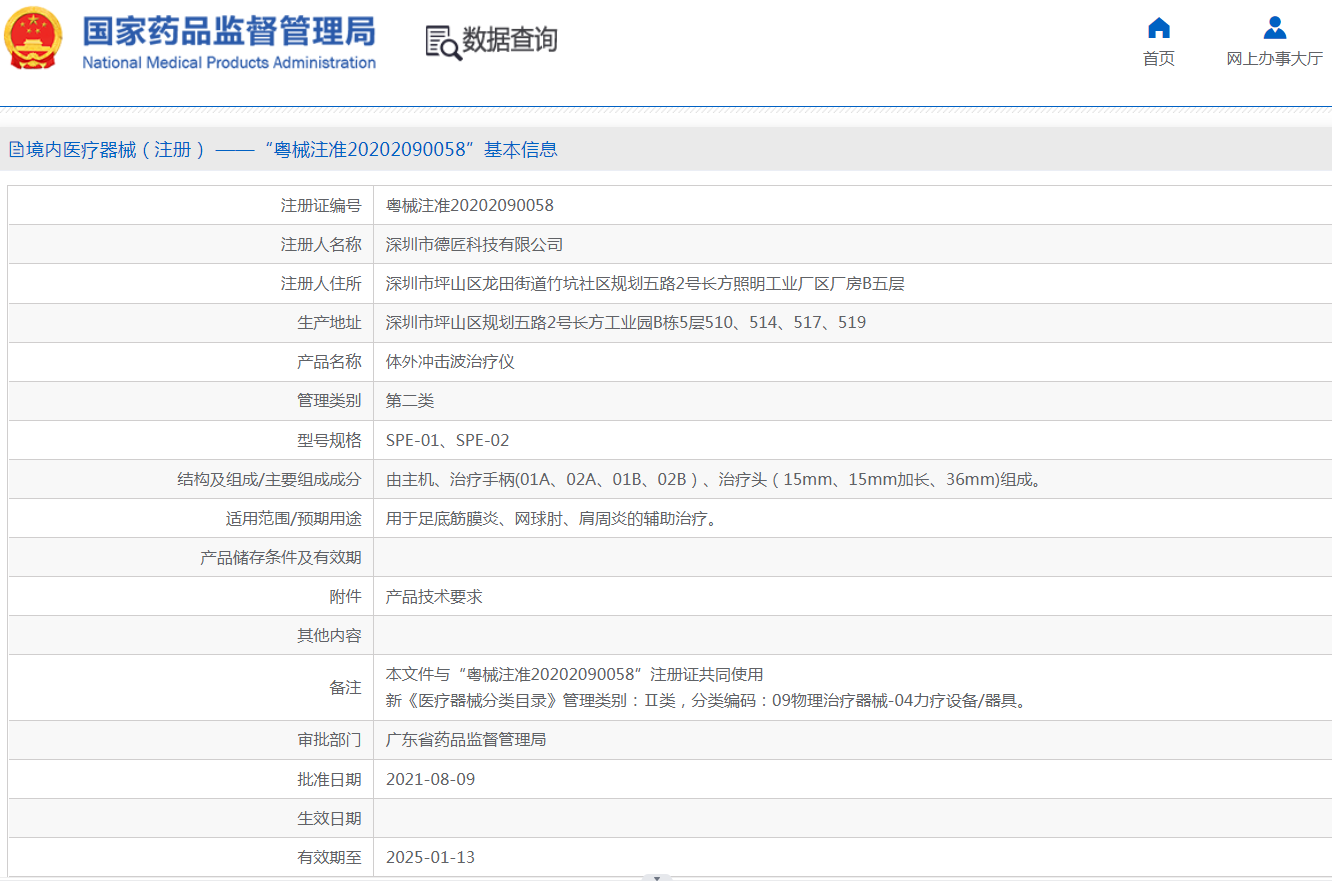Click the 有效期至 label
Image resolution: width=1332 pixels, height=881 pixels.
pyautogui.click(x=329, y=858)
